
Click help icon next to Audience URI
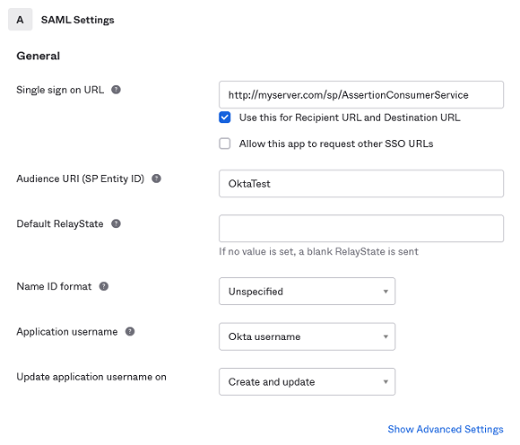156,179
